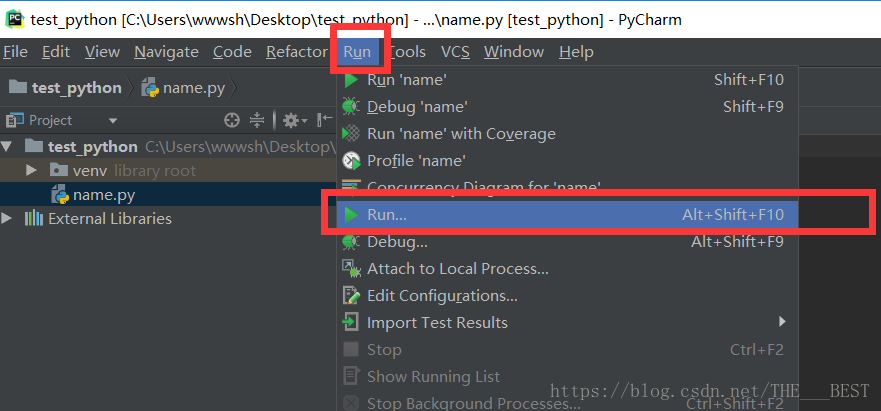The height and width of the screenshot is (411, 881).
Task: Select External Libraries in the tree
Action: click(168, 218)
